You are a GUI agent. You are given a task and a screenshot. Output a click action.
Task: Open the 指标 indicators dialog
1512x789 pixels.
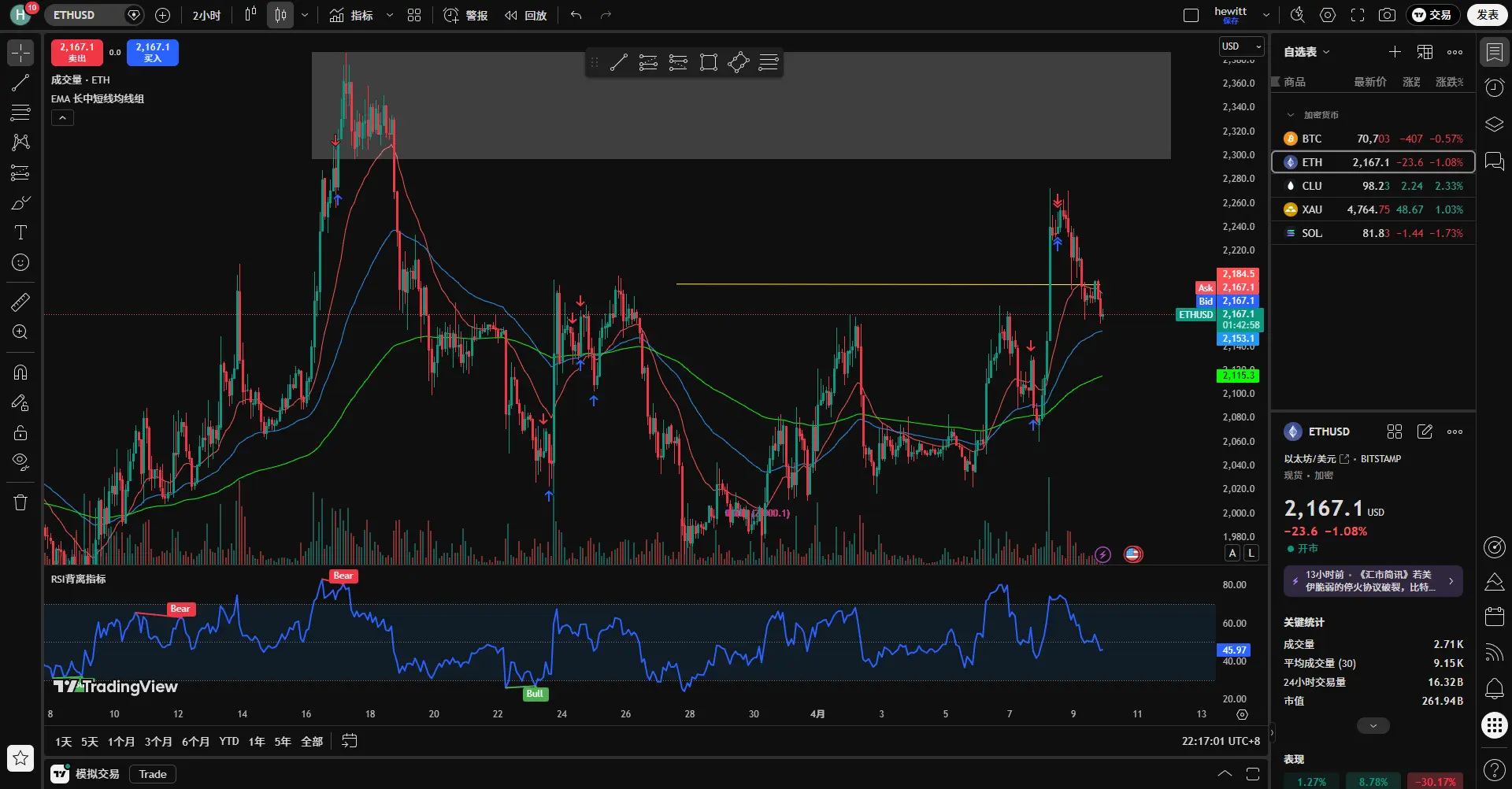[x=351, y=15]
